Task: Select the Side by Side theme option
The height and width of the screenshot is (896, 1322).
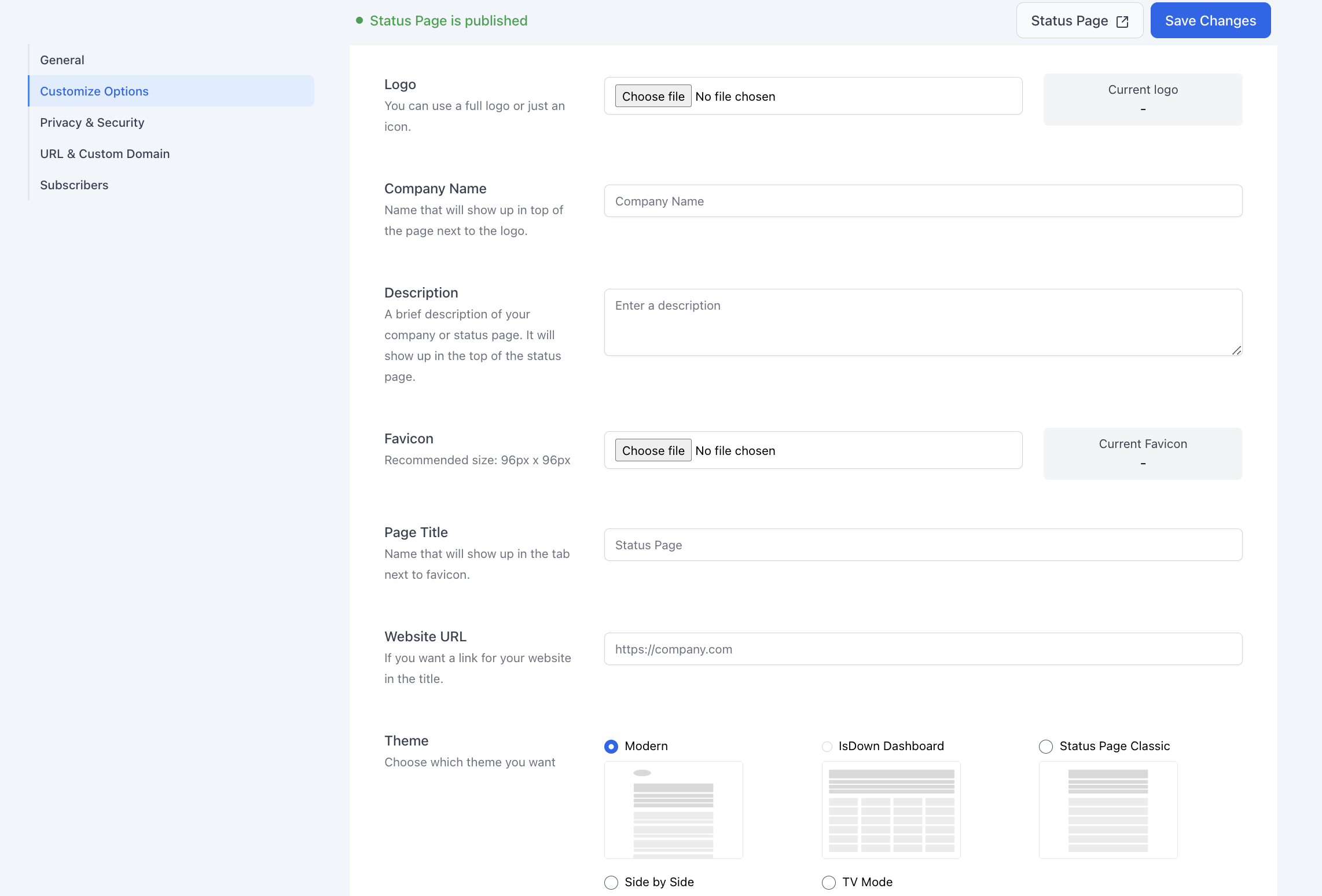Action: 611,882
